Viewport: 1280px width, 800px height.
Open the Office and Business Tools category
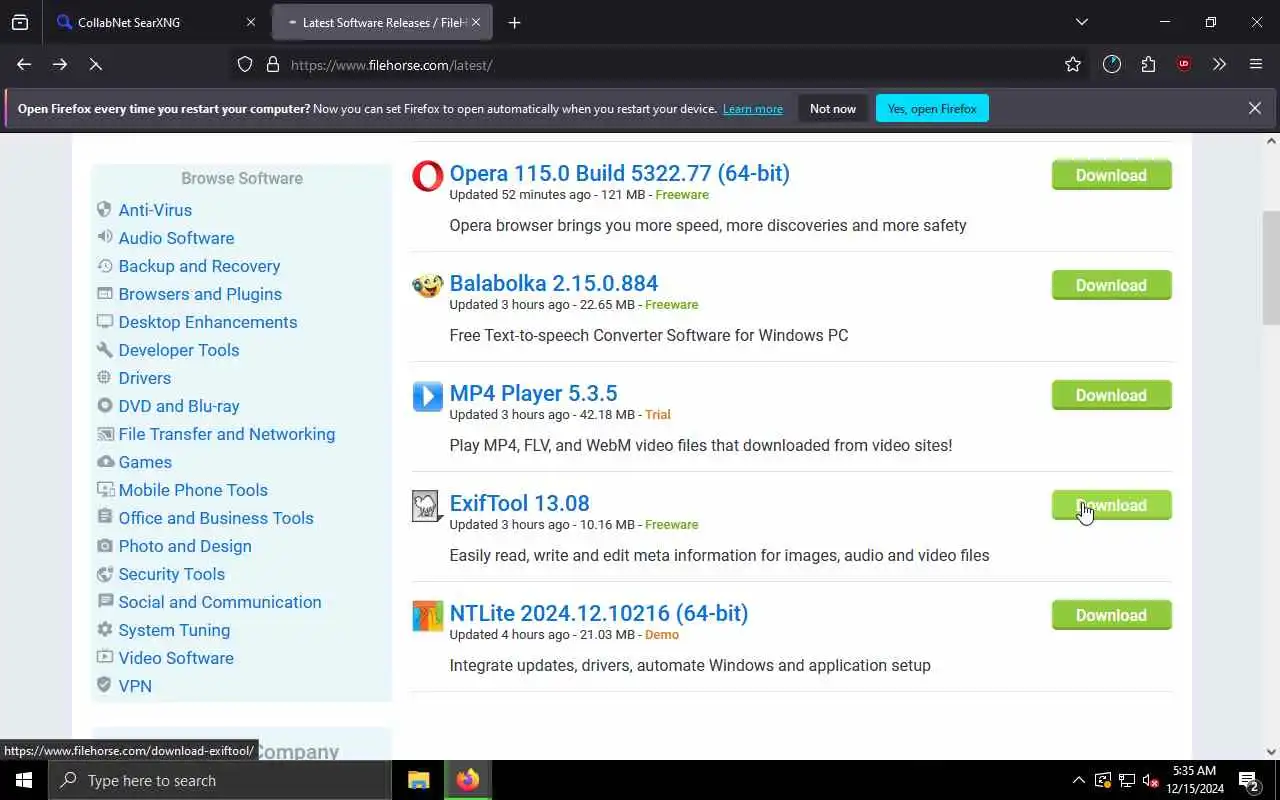pyautogui.click(x=216, y=518)
